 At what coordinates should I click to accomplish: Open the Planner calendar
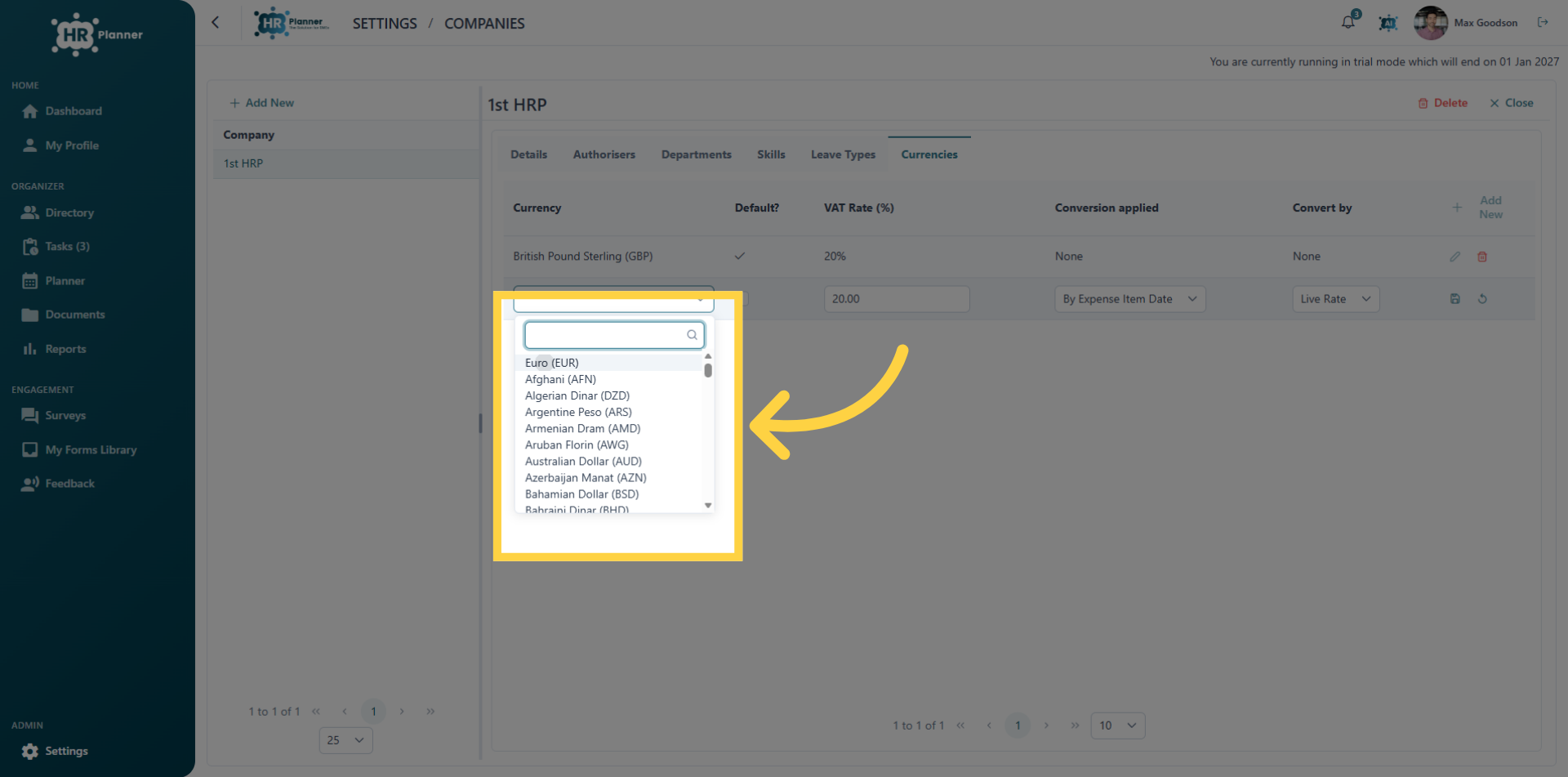click(54, 281)
